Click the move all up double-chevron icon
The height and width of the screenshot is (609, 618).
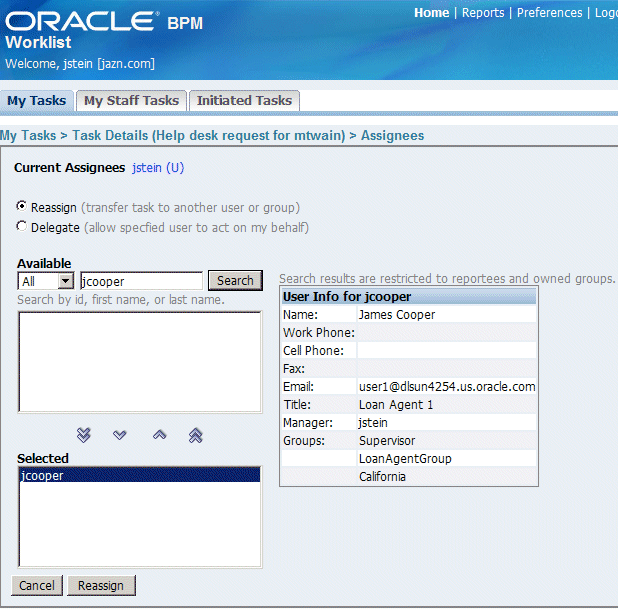tap(195, 435)
